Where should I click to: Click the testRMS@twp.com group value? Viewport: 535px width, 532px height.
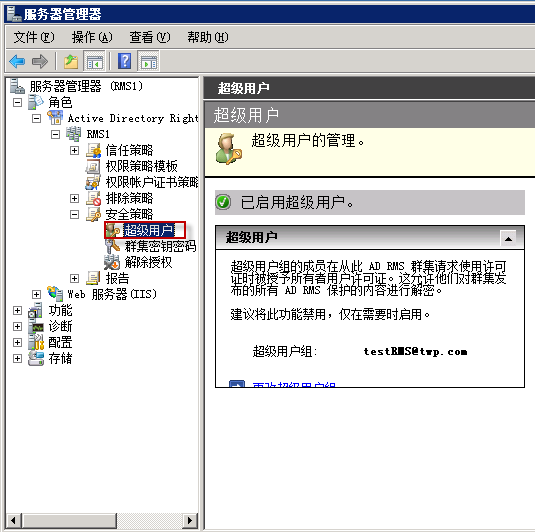pyautogui.click(x=415, y=351)
